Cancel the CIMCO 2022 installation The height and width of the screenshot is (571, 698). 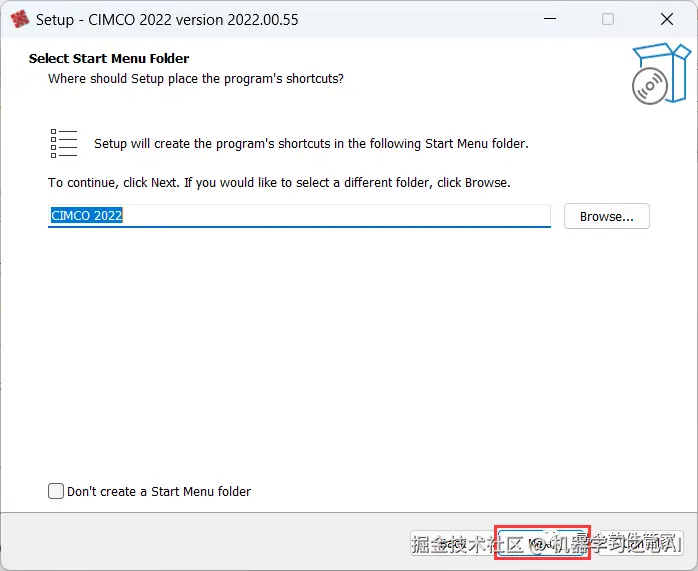pyautogui.click(x=639, y=543)
